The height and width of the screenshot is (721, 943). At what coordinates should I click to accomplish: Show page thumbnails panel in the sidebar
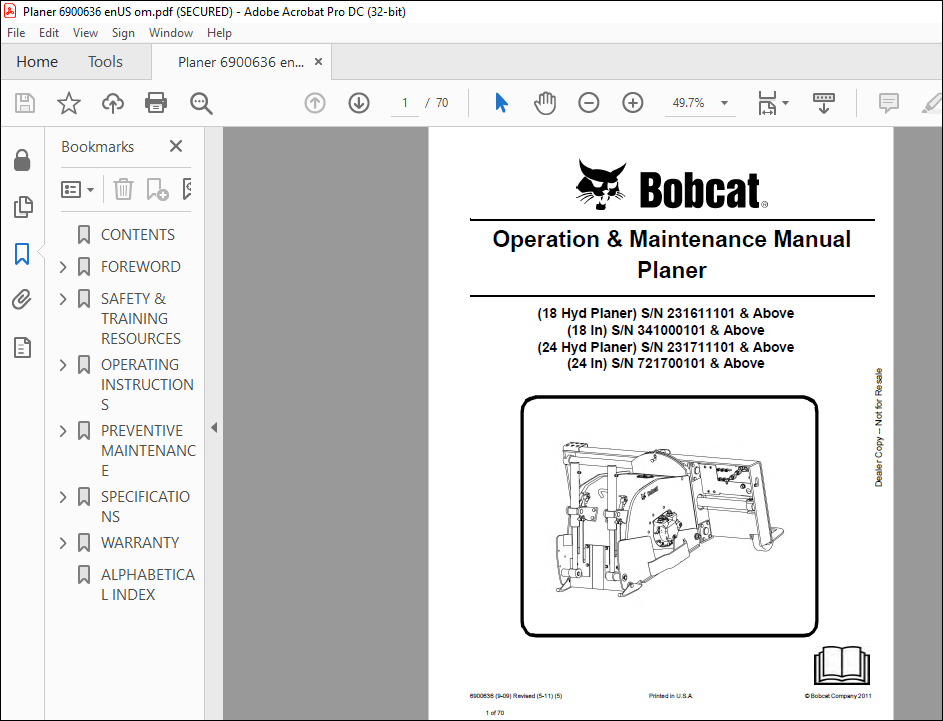(22, 207)
